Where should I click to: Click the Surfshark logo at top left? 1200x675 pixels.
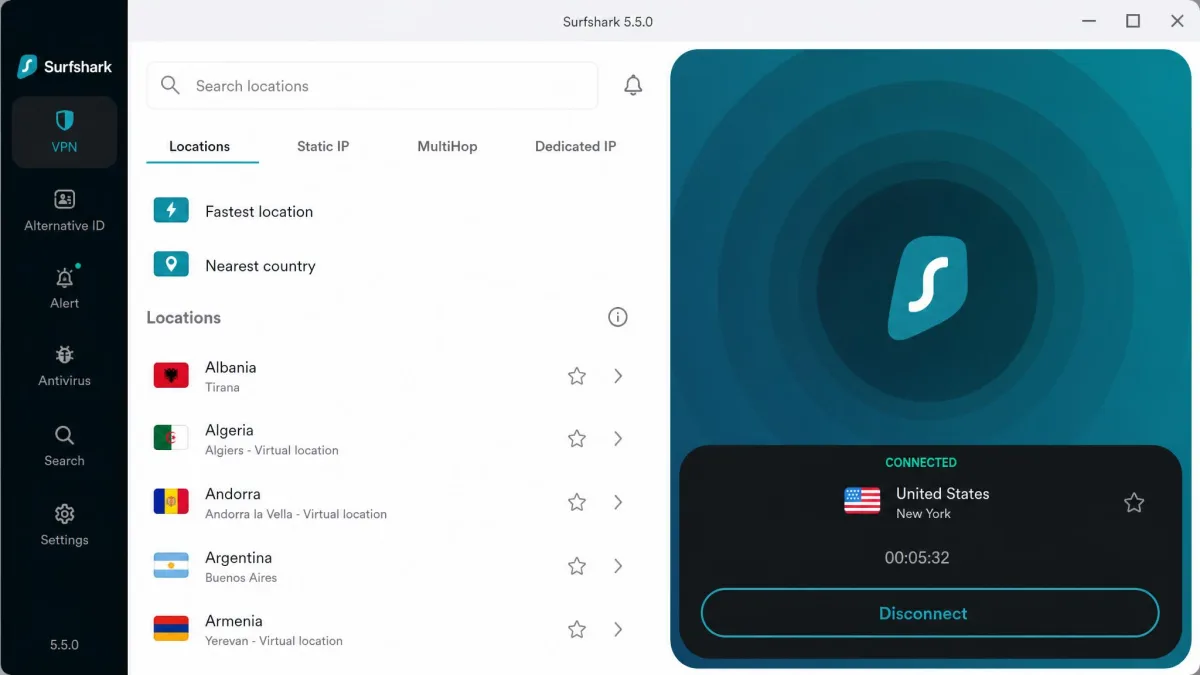tap(64, 67)
